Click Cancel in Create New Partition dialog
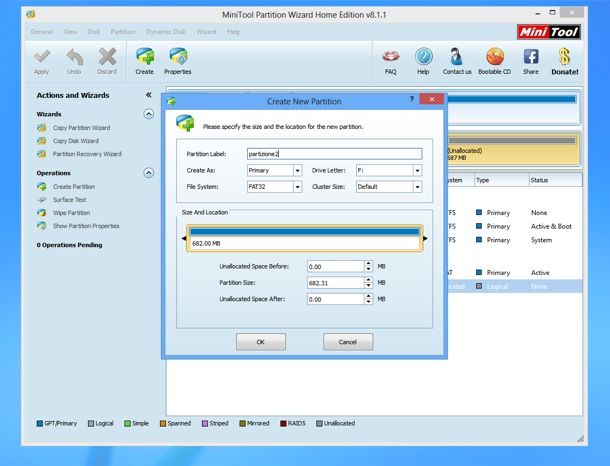This screenshot has height=466, width=610. coord(348,342)
